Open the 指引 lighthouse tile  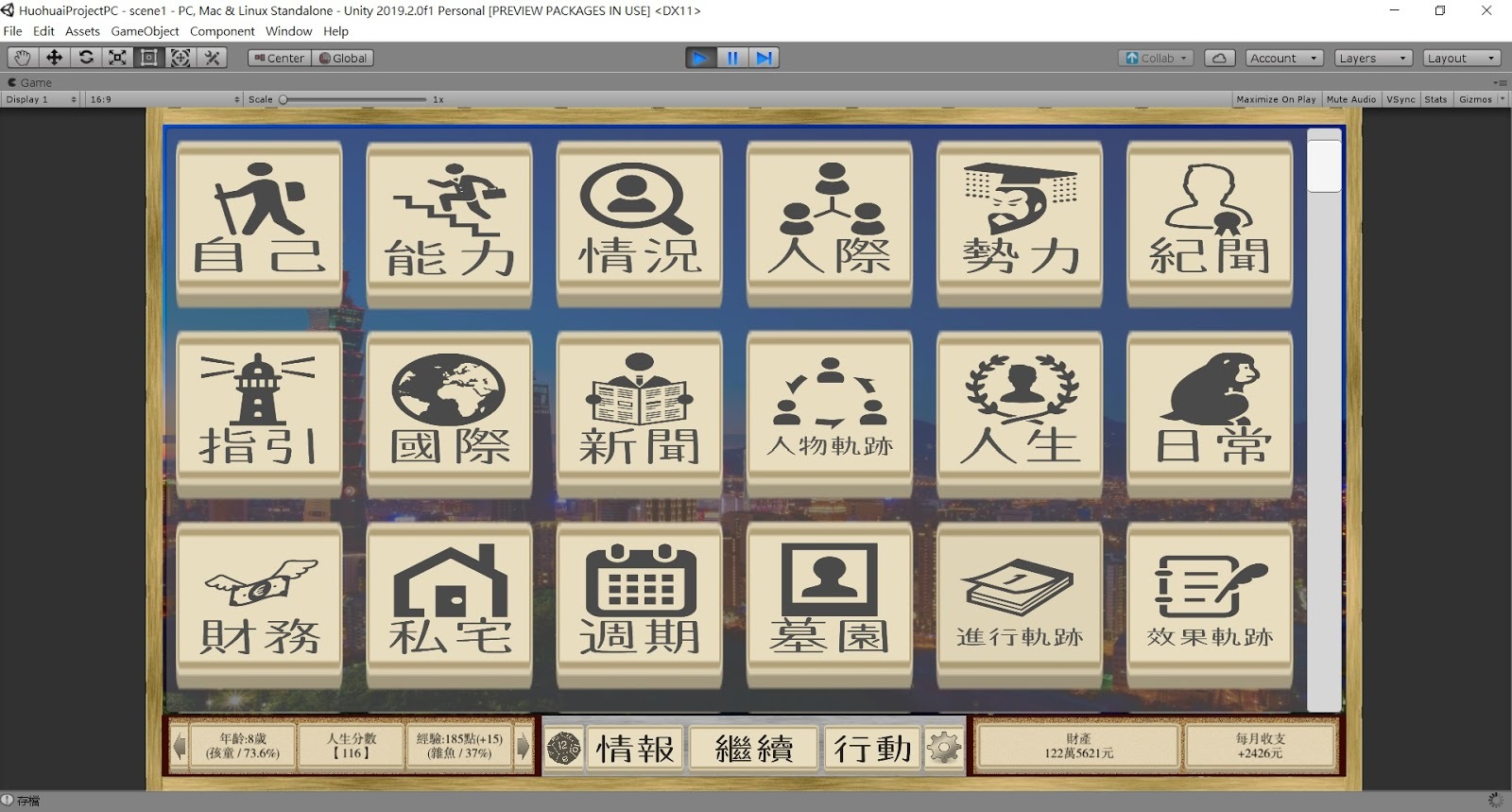coord(259,414)
